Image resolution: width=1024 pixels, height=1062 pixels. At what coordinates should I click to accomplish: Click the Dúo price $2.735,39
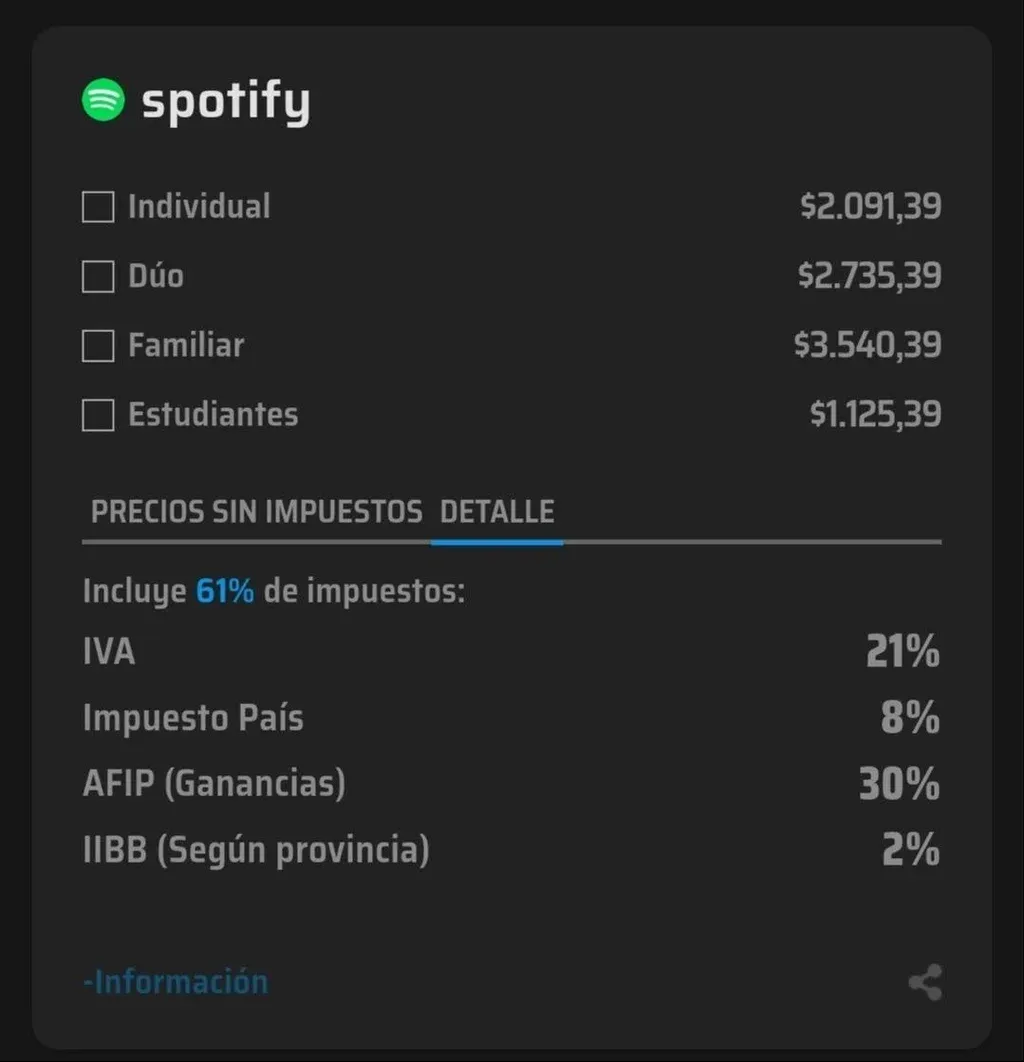tap(869, 276)
